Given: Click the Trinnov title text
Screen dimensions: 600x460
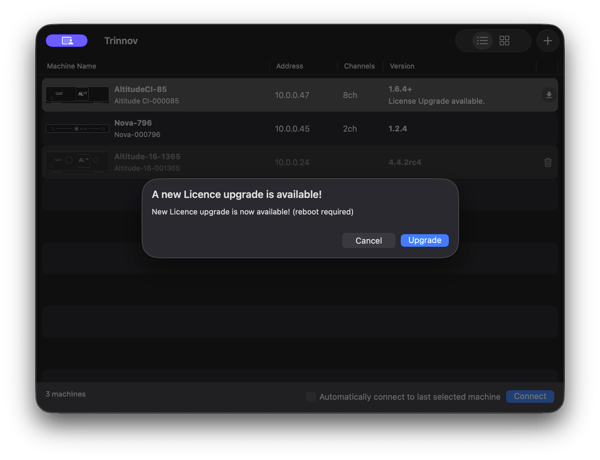Looking at the screenshot, I should point(121,41).
